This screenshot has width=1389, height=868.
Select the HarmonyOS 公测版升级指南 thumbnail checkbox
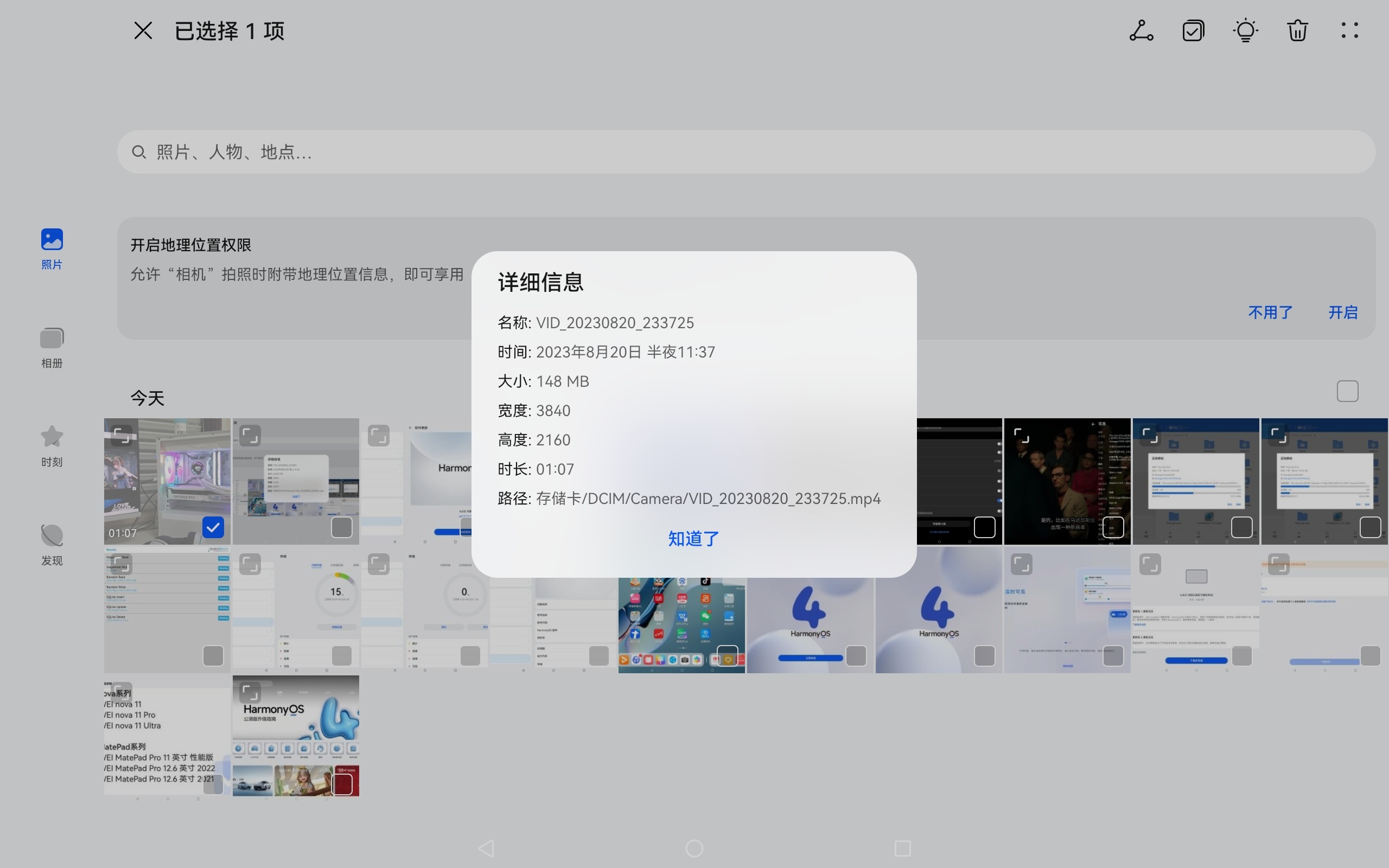342,783
